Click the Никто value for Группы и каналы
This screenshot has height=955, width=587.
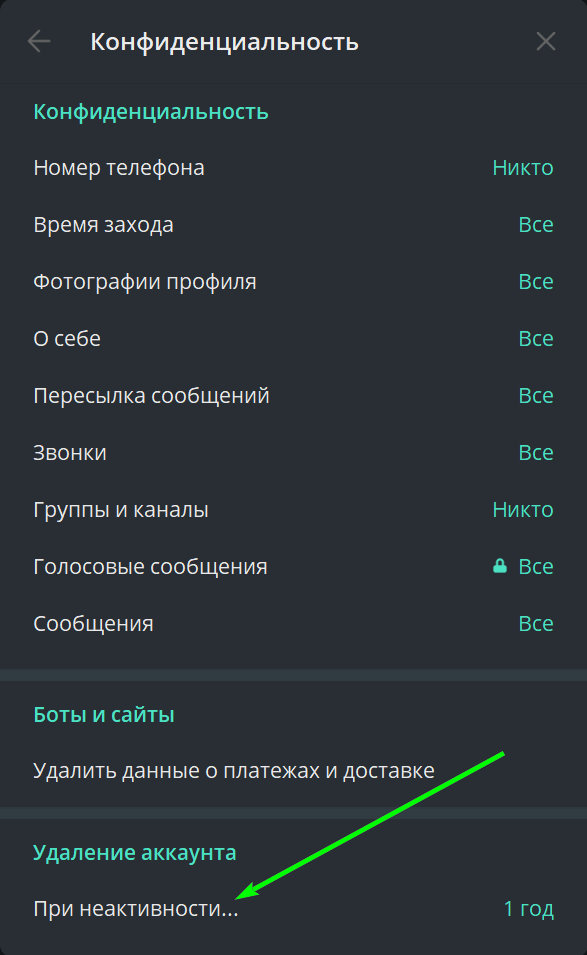pyautogui.click(x=522, y=510)
